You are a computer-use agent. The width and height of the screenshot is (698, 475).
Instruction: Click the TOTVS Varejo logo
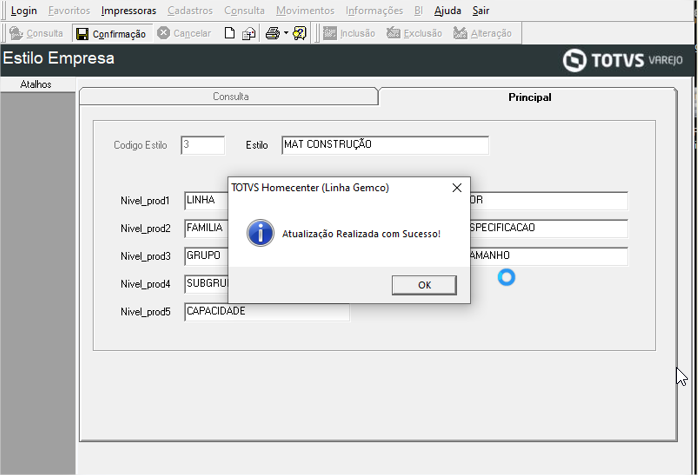622,60
